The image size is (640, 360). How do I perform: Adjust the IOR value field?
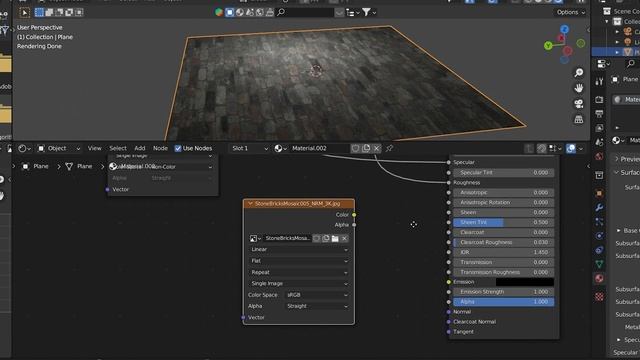point(504,252)
